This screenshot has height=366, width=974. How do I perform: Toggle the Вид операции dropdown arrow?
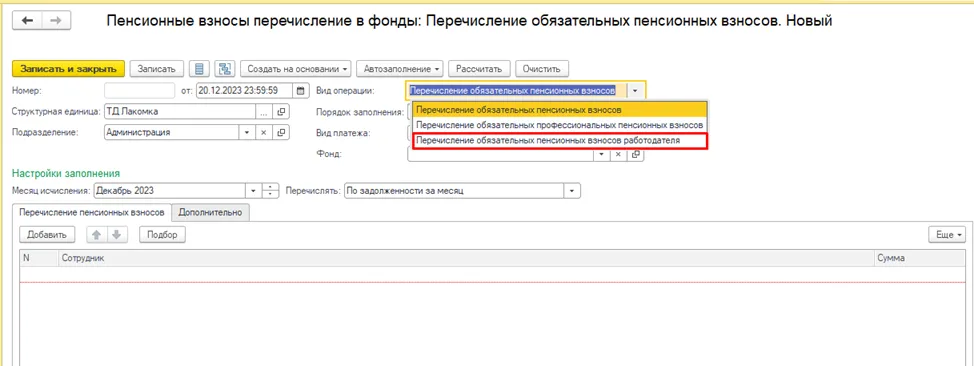[x=635, y=91]
